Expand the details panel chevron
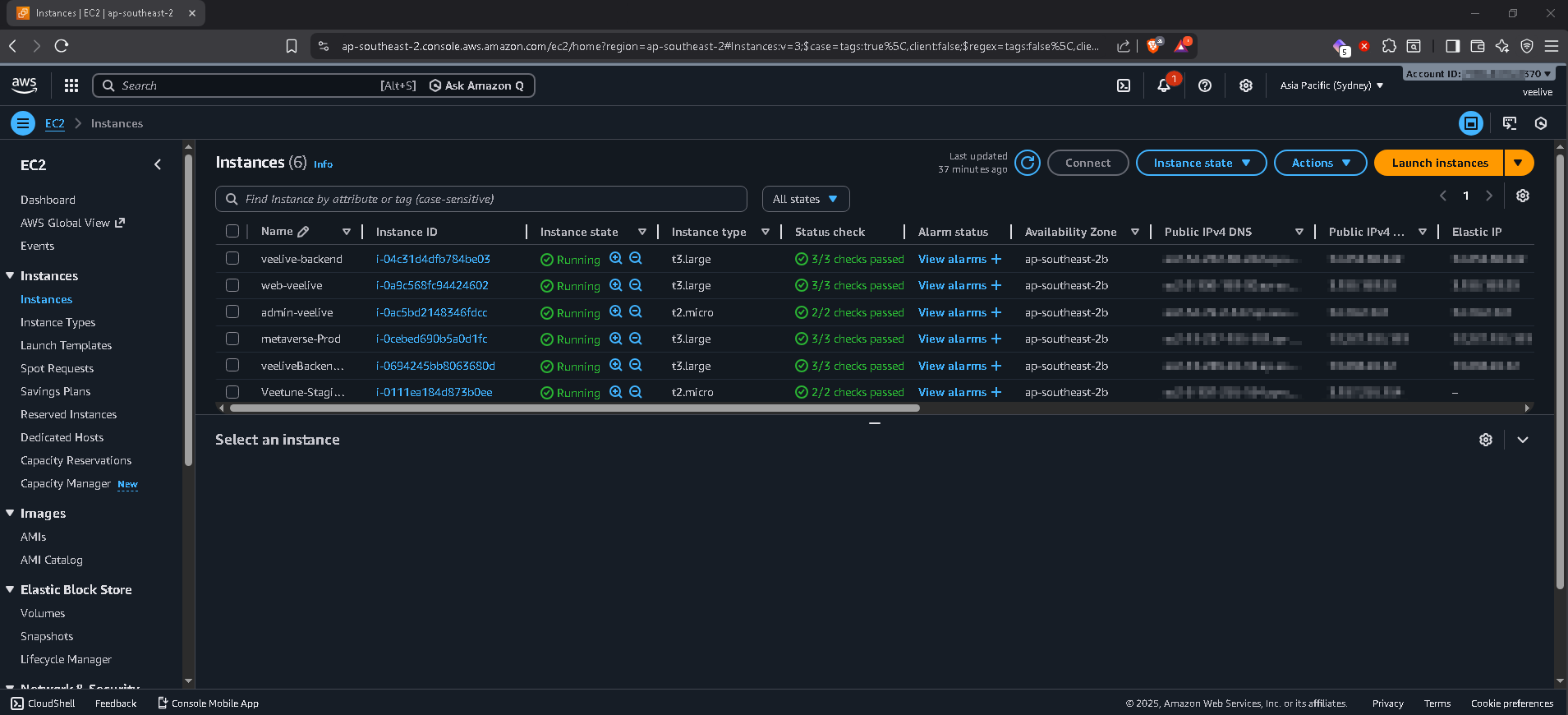Viewport: 1568px width, 715px height. pyautogui.click(x=1523, y=440)
